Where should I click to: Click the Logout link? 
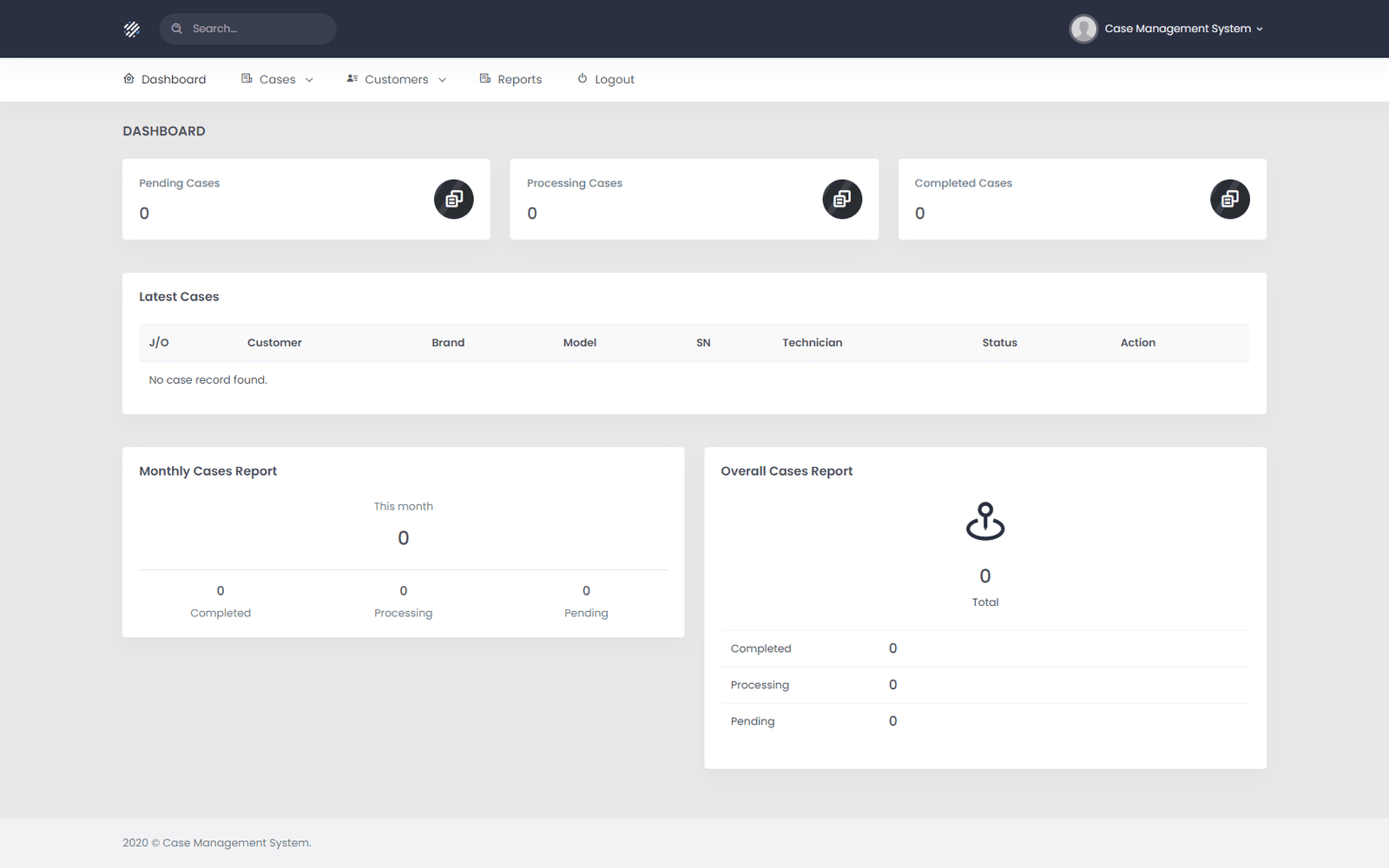[x=615, y=80]
